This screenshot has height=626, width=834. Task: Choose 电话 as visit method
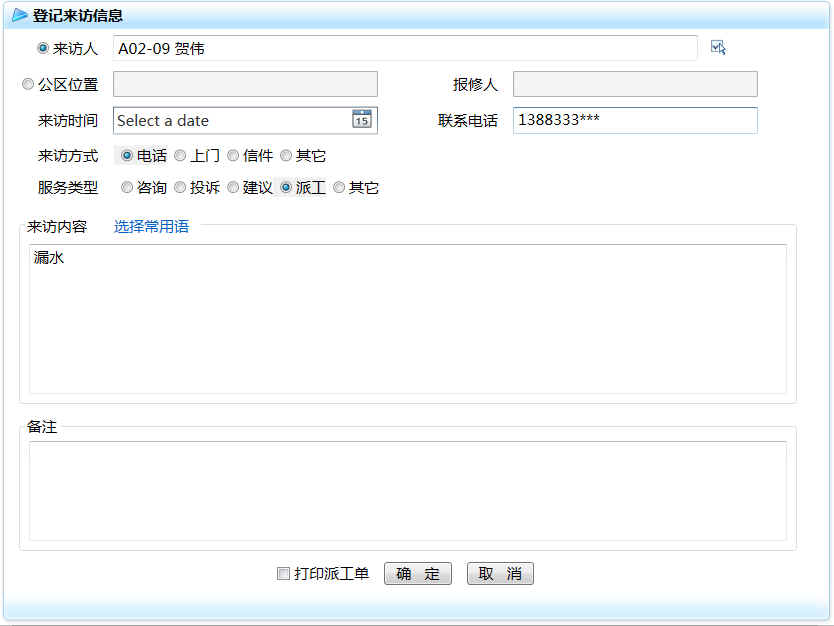(127, 155)
